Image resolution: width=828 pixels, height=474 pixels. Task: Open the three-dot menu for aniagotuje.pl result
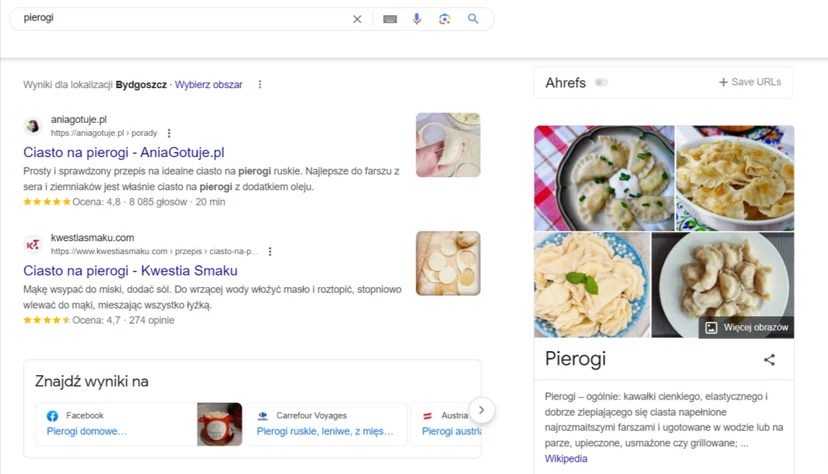coord(169,133)
